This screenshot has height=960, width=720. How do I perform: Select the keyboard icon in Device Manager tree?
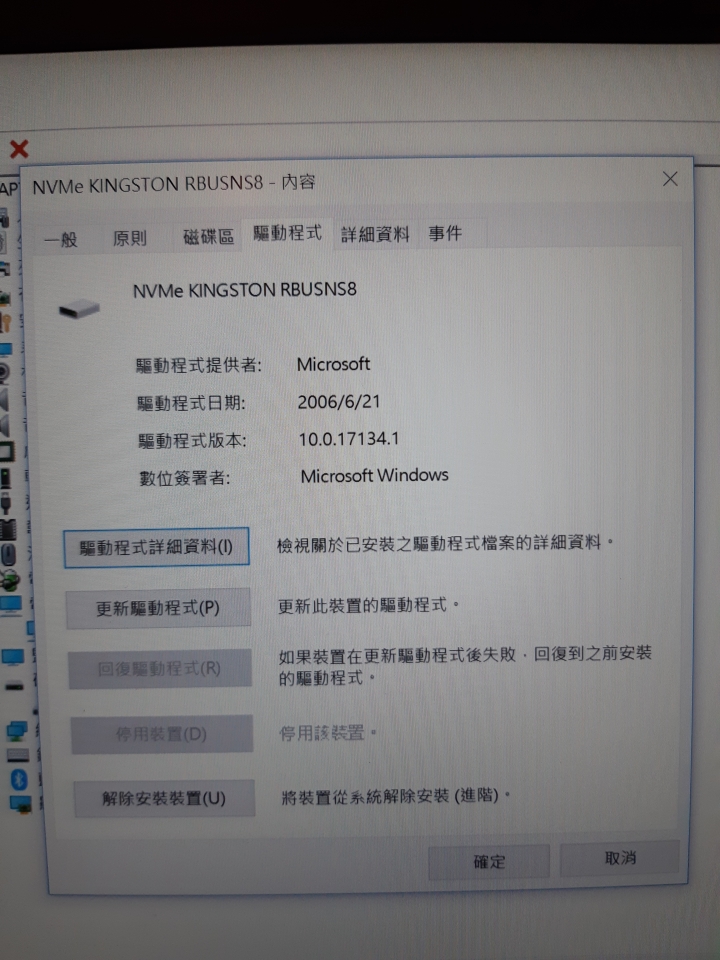18,755
